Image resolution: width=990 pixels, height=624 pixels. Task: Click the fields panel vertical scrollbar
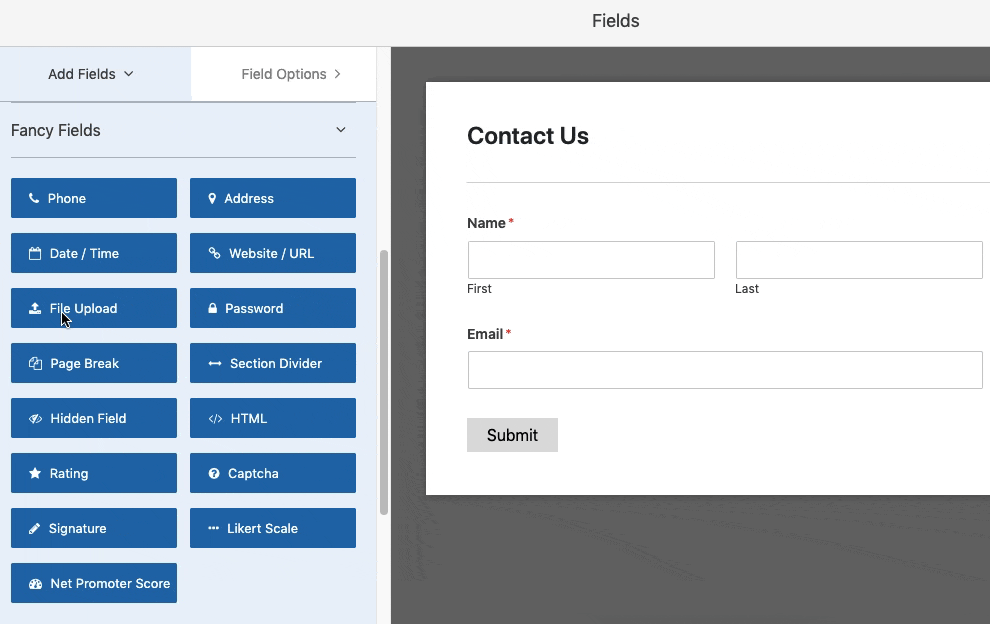point(383,382)
